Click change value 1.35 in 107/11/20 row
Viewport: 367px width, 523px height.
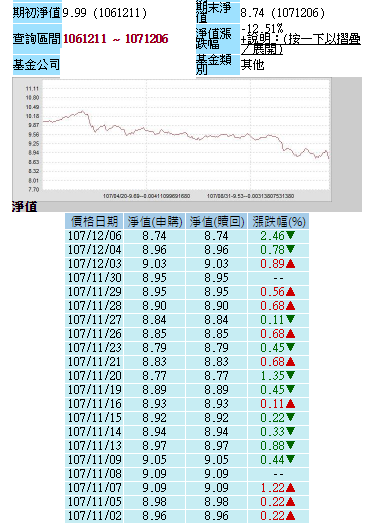pos(272,376)
